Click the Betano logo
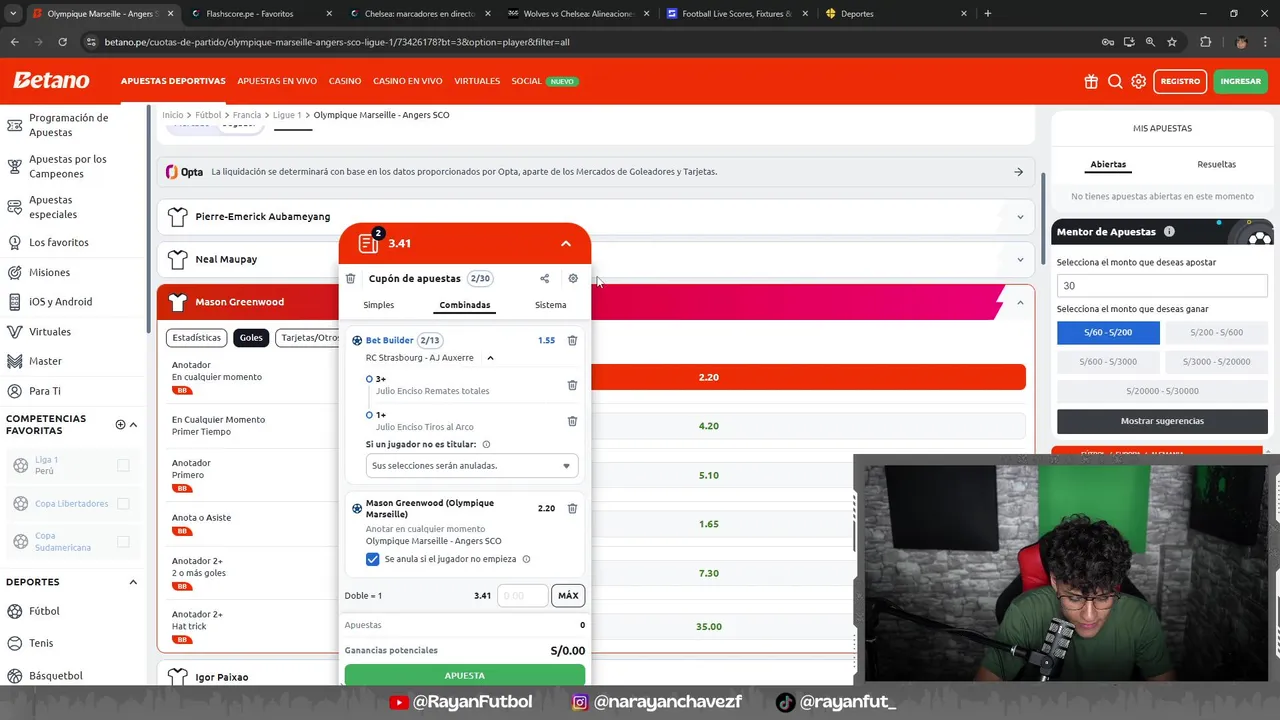 click(x=51, y=81)
